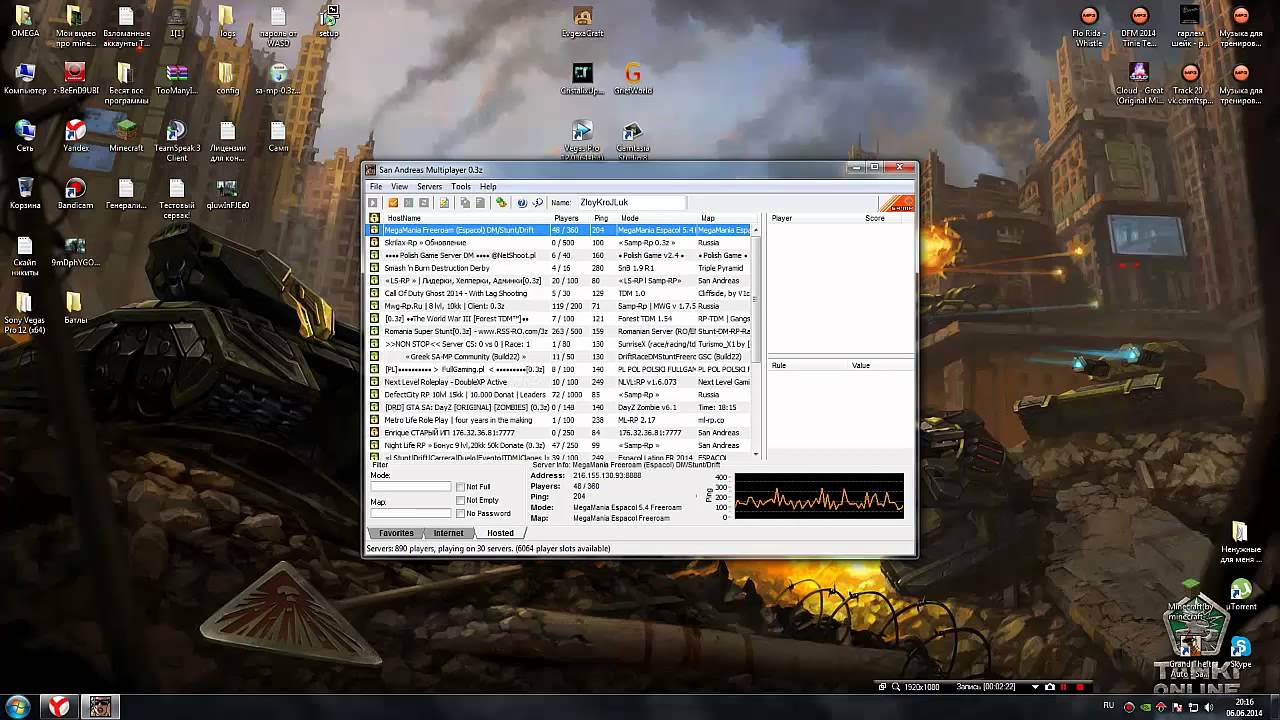
Task: Click the orange Add Server toolbar icon
Action: tap(393, 203)
